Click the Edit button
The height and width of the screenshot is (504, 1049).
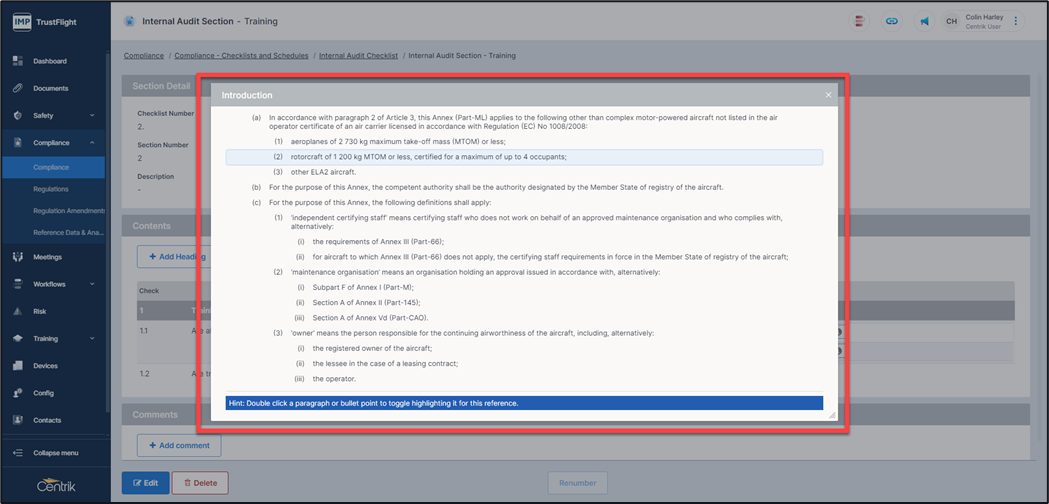145,483
